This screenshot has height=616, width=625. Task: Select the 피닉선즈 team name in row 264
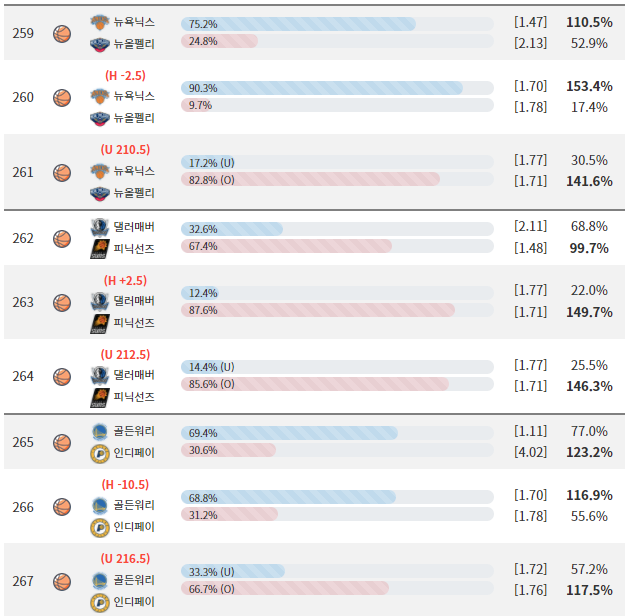[x=134, y=396]
